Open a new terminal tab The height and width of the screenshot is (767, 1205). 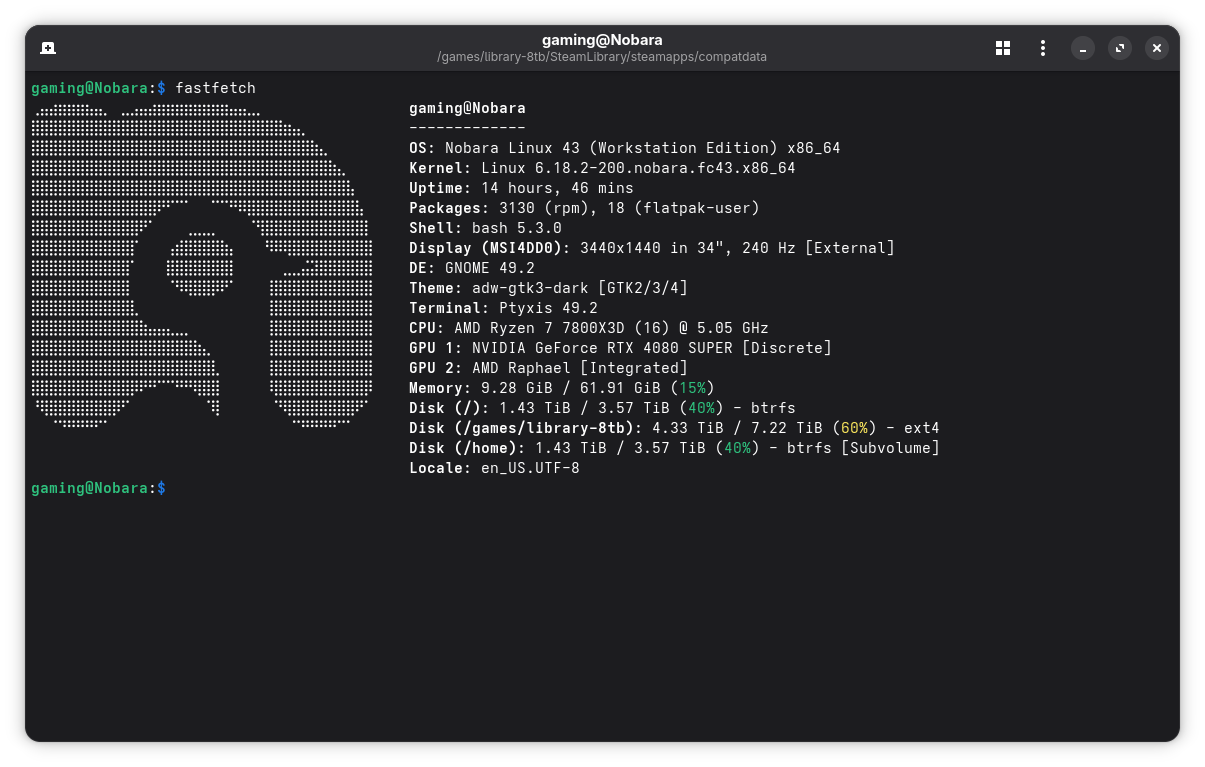(48, 47)
